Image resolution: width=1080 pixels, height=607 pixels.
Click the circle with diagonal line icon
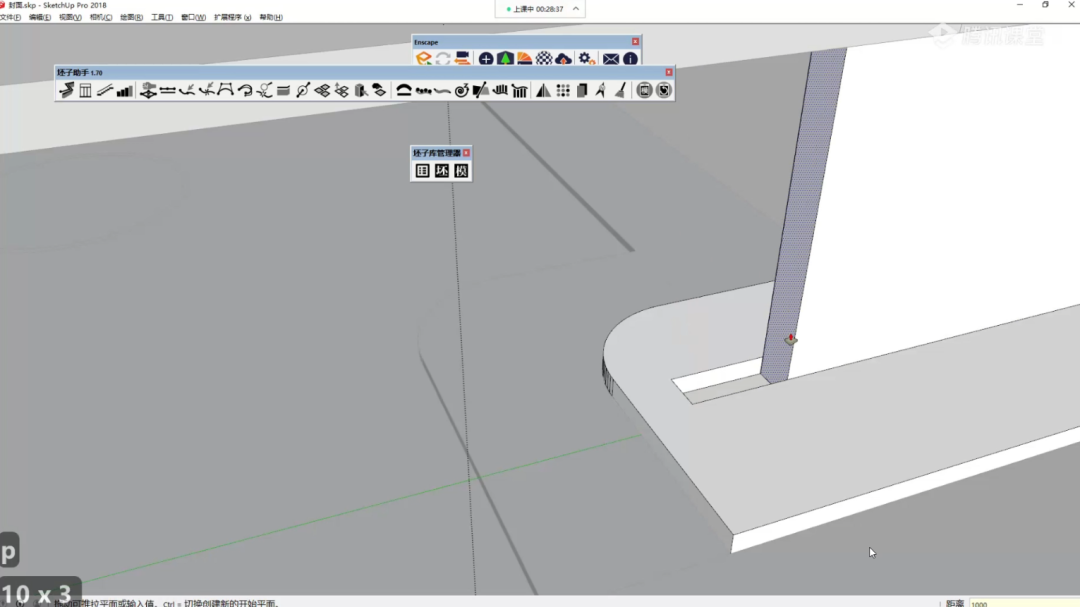[302, 90]
